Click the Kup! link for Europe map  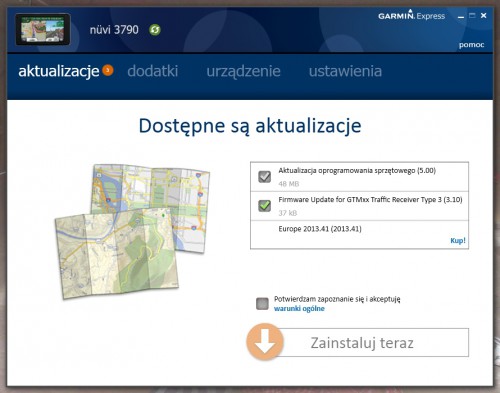click(458, 240)
